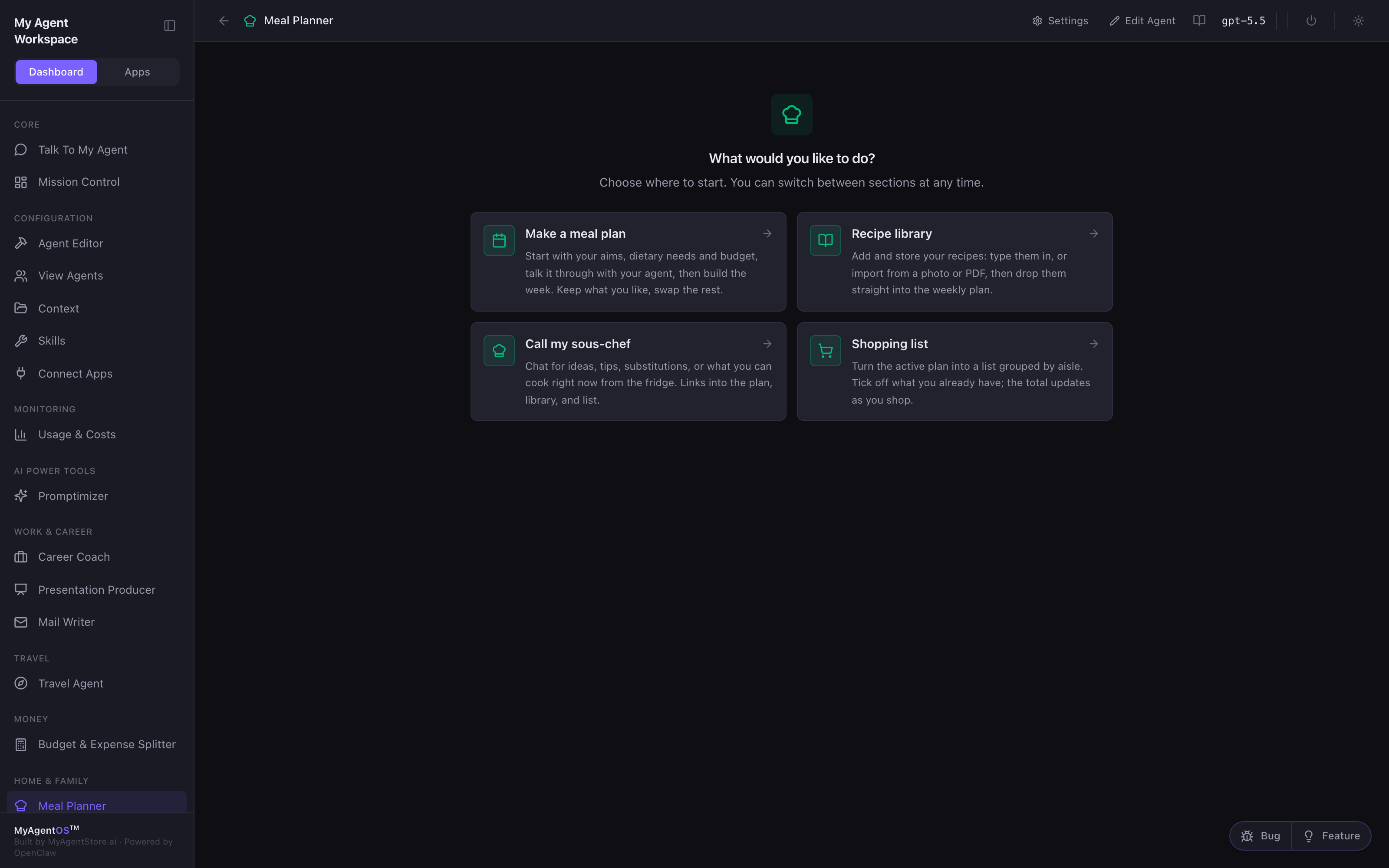Open View Agents section
The height and width of the screenshot is (868, 1389).
click(x=96, y=276)
